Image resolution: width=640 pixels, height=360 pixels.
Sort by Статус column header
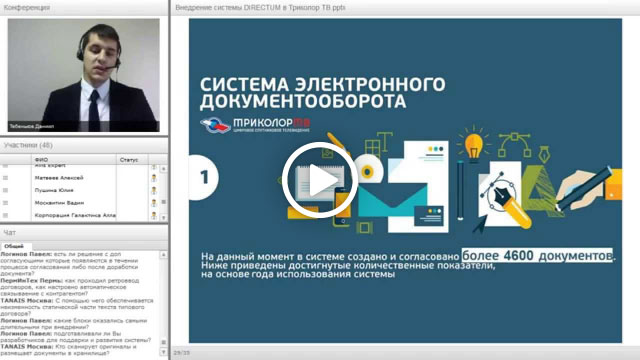coord(133,160)
